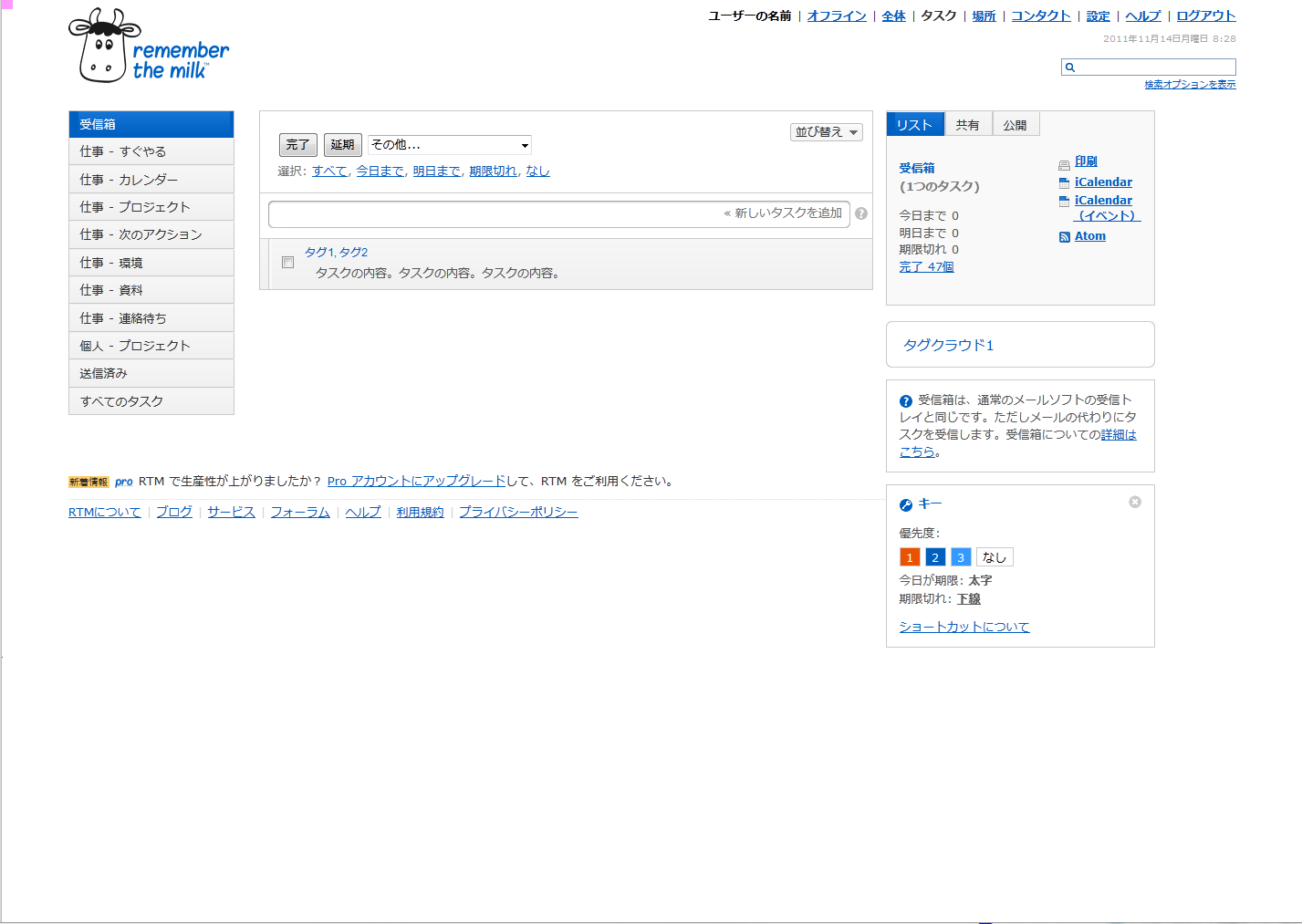Screen dimensions: 1302x924
Task: Click priority 3 light blue swatch
Action: [961, 557]
